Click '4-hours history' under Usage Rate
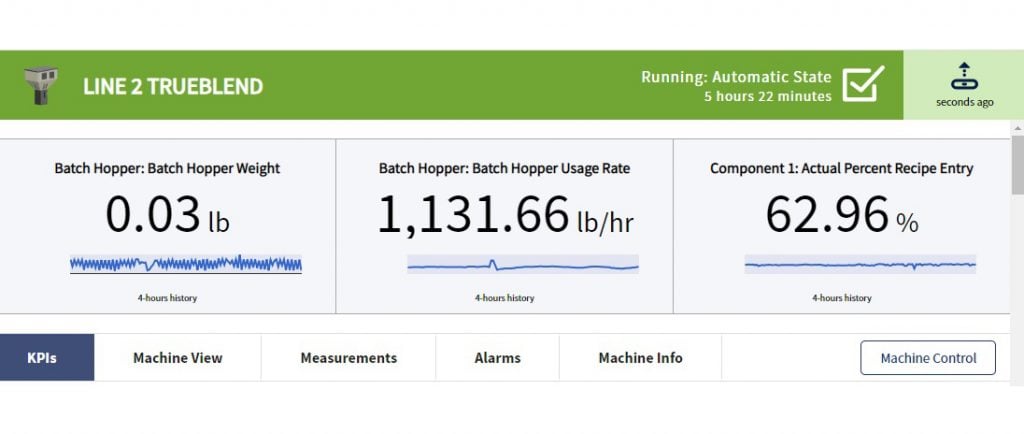Viewport: 1024px width, 434px height. pyautogui.click(x=504, y=298)
